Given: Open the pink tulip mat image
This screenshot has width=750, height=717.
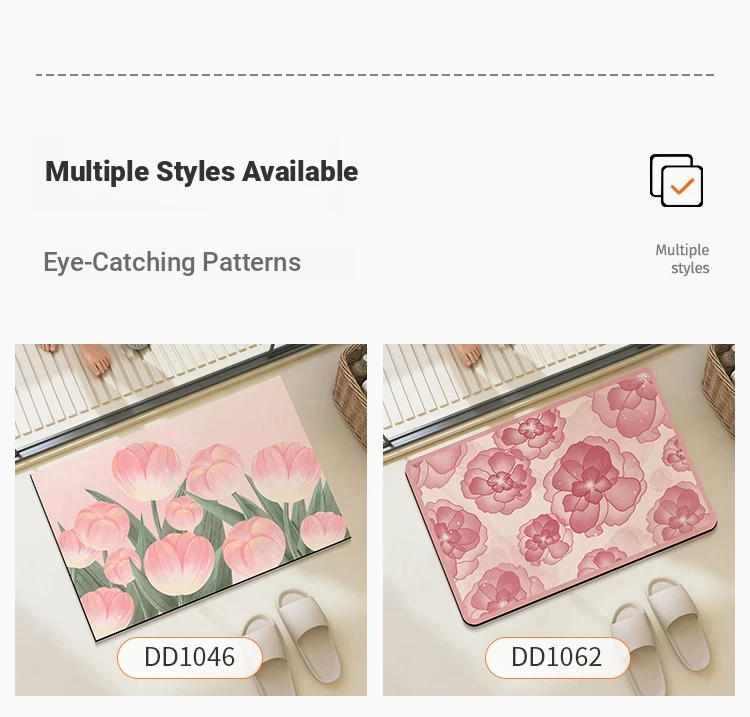Looking at the screenshot, I should click(x=191, y=519).
